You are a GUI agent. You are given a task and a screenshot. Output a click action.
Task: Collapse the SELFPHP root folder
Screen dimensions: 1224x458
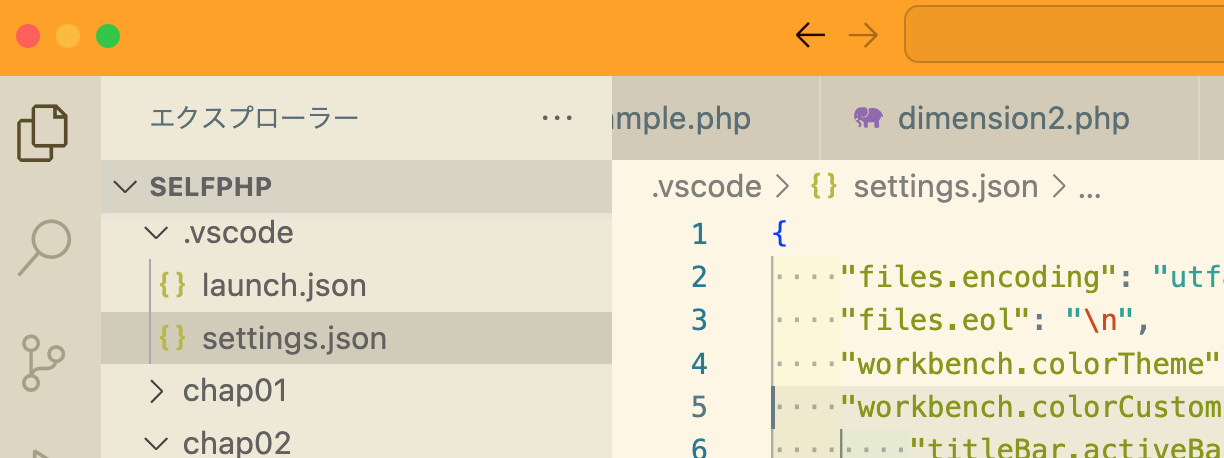click(125, 187)
